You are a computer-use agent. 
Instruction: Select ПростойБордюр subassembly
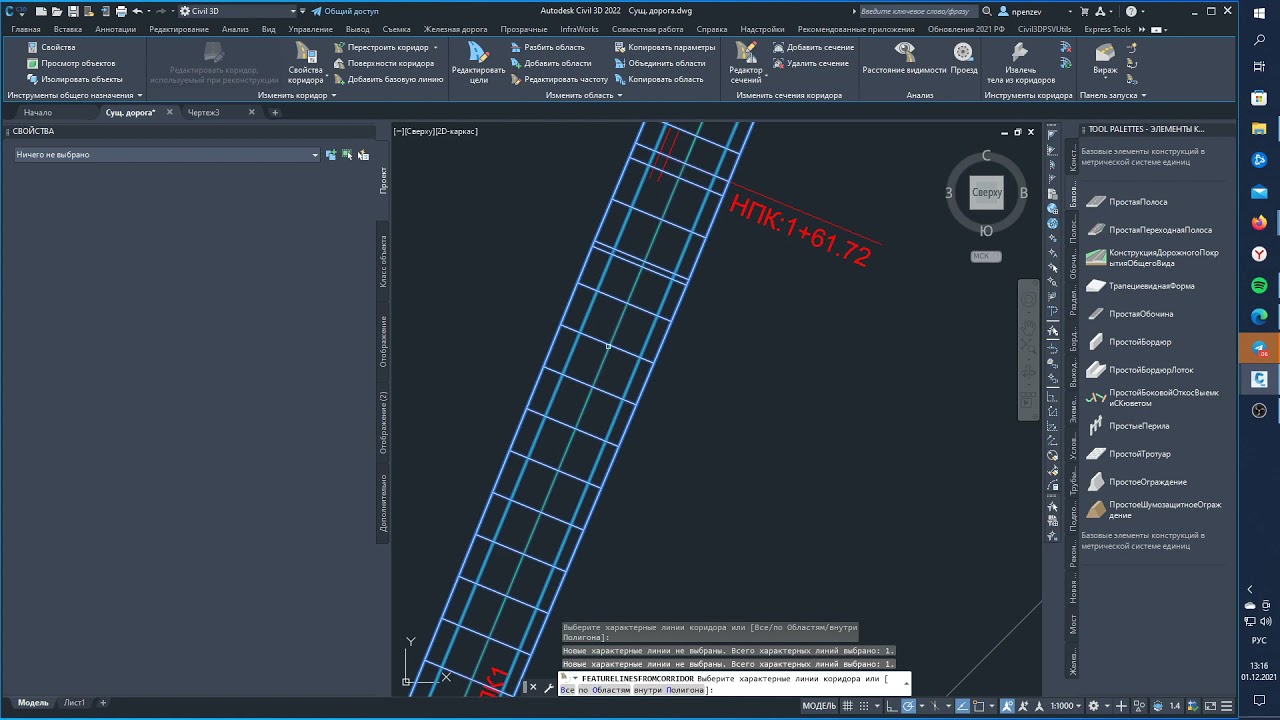click(x=1140, y=342)
